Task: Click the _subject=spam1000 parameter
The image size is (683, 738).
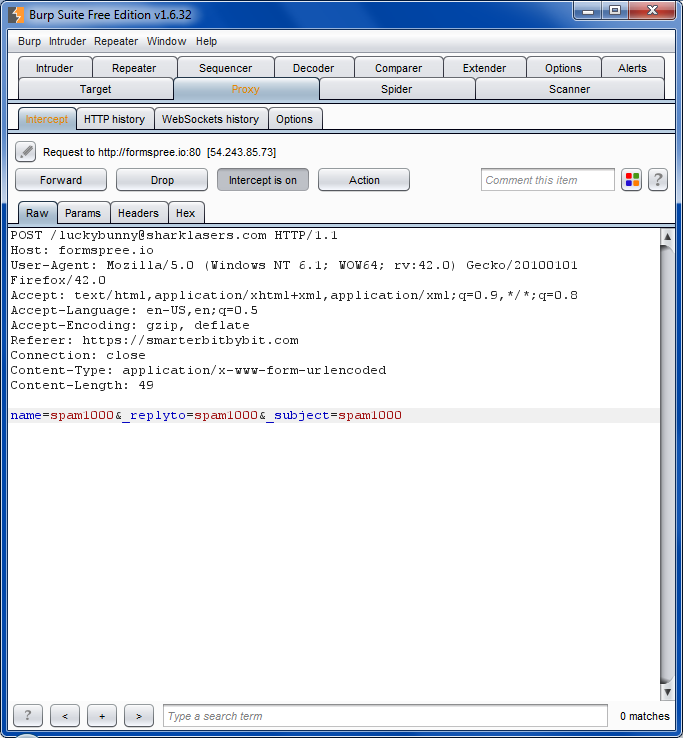Action: tap(334, 415)
